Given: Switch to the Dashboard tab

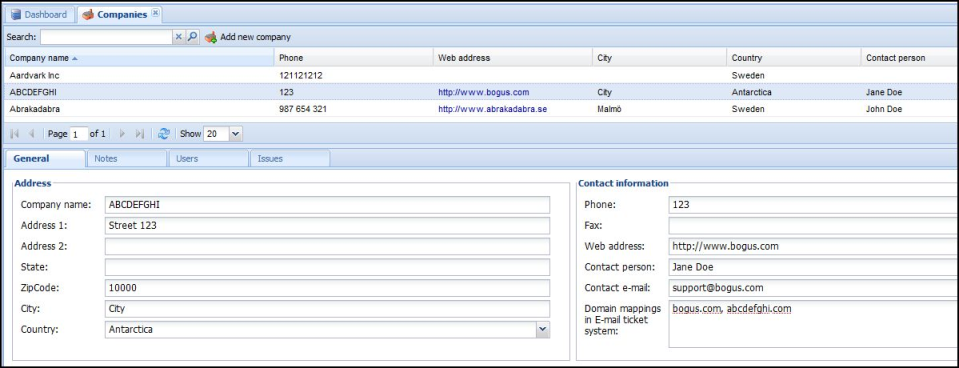Looking at the screenshot, I should click(39, 15).
